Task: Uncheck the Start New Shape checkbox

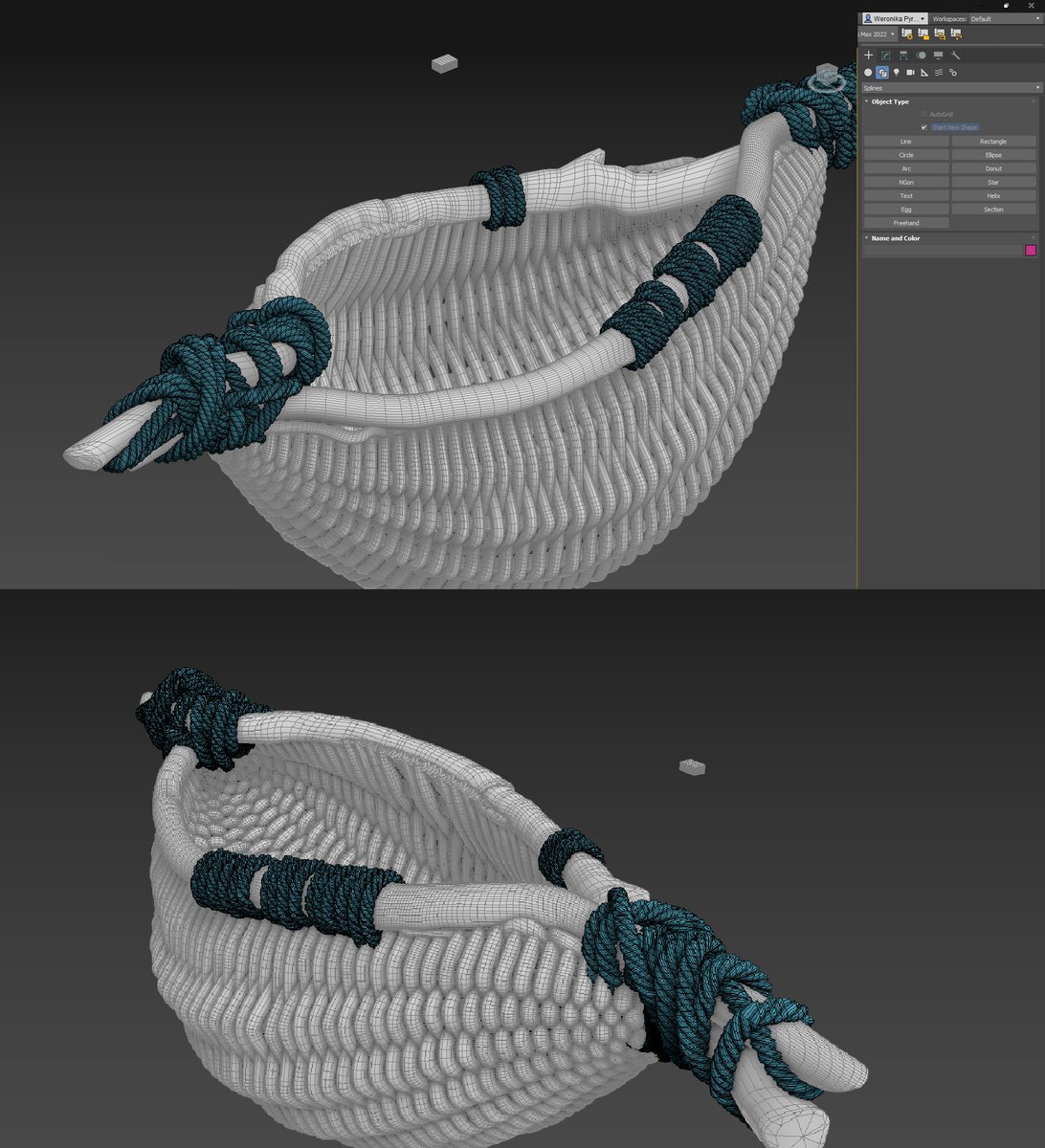Action: 924,127
